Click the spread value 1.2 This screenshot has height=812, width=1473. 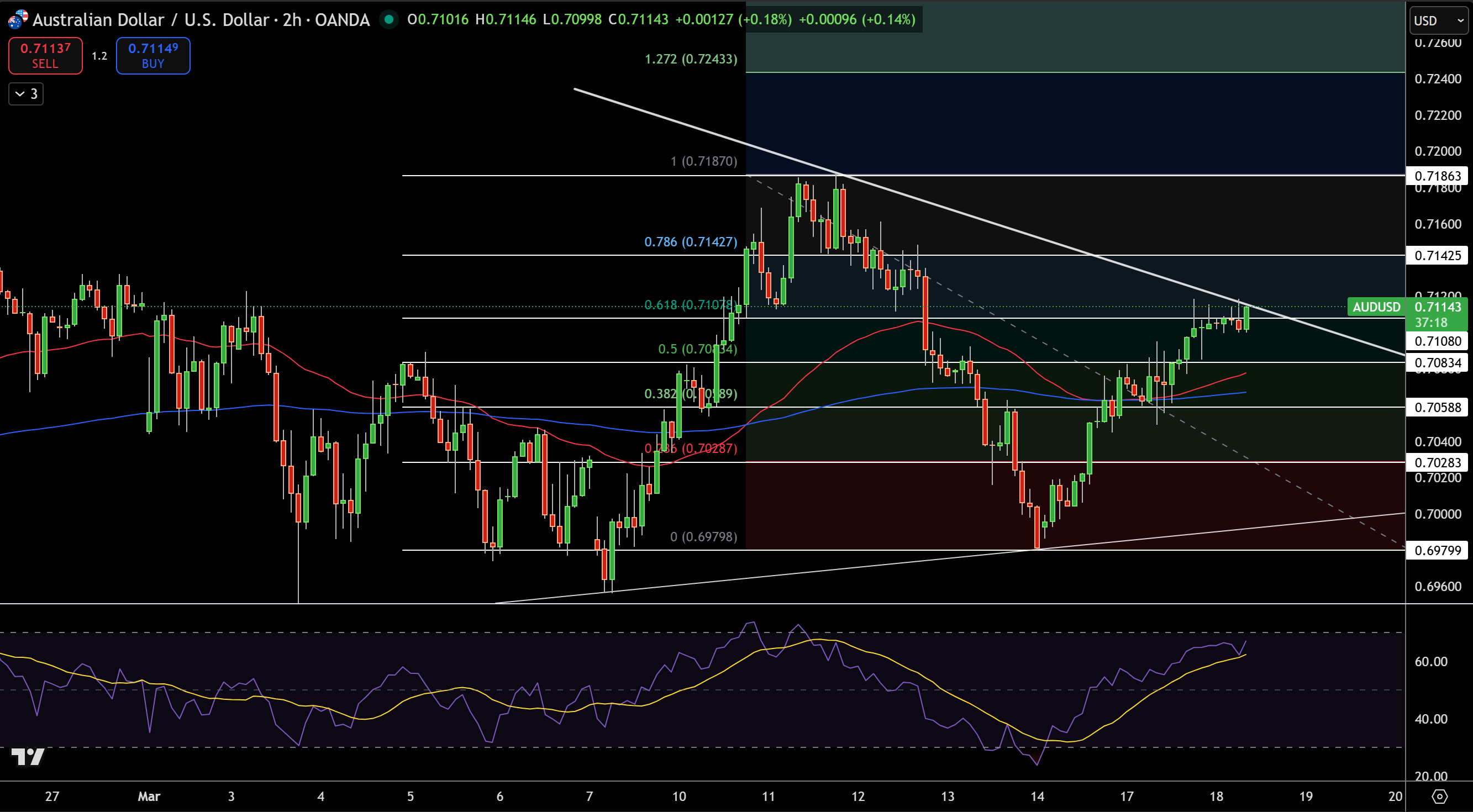tap(99, 56)
